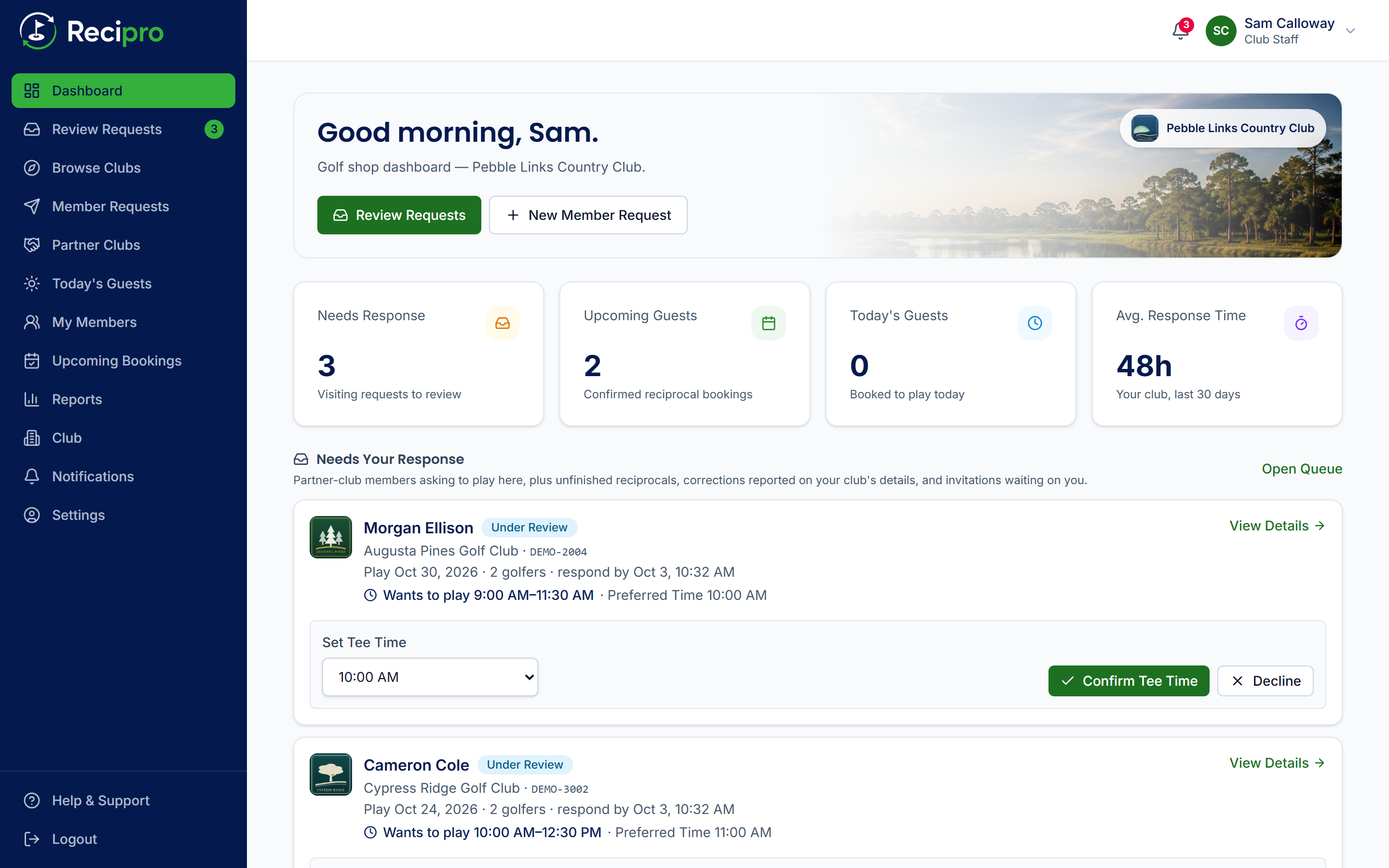Viewport: 1389px width, 868px height.
Task: Confirm Tee Time for Morgan Ellison
Action: (x=1129, y=681)
